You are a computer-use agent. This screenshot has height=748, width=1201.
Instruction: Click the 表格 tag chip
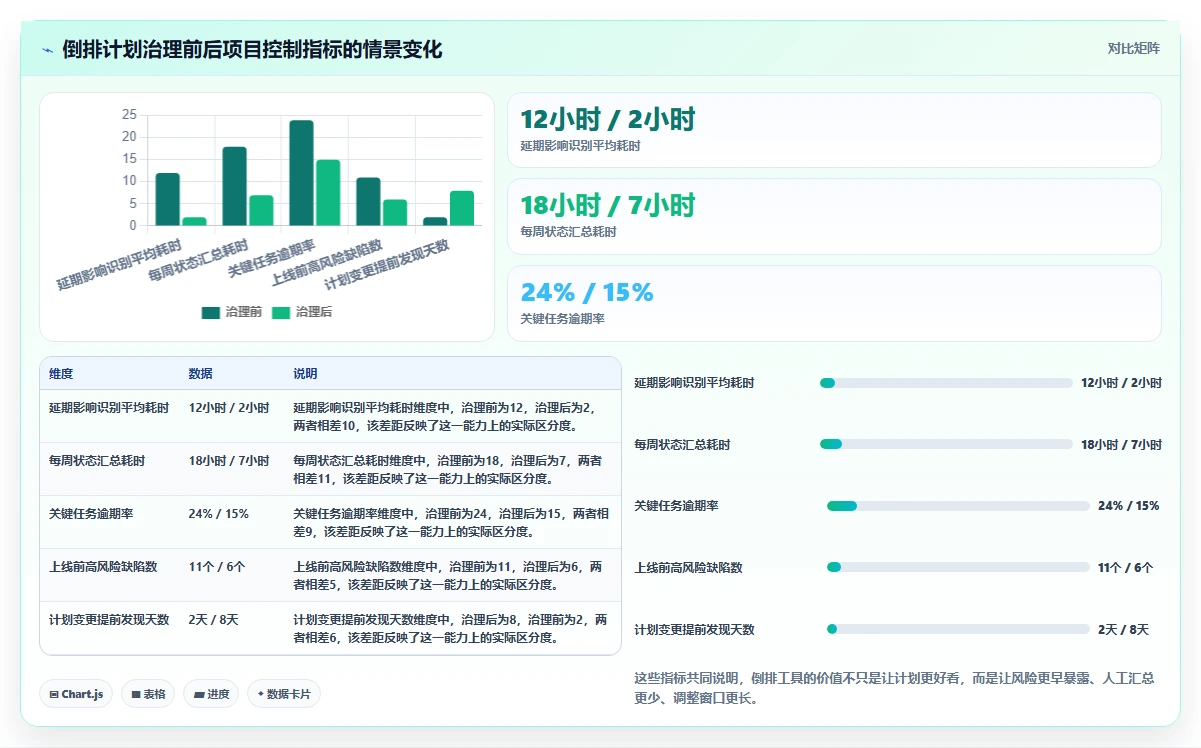pyautogui.click(x=148, y=694)
